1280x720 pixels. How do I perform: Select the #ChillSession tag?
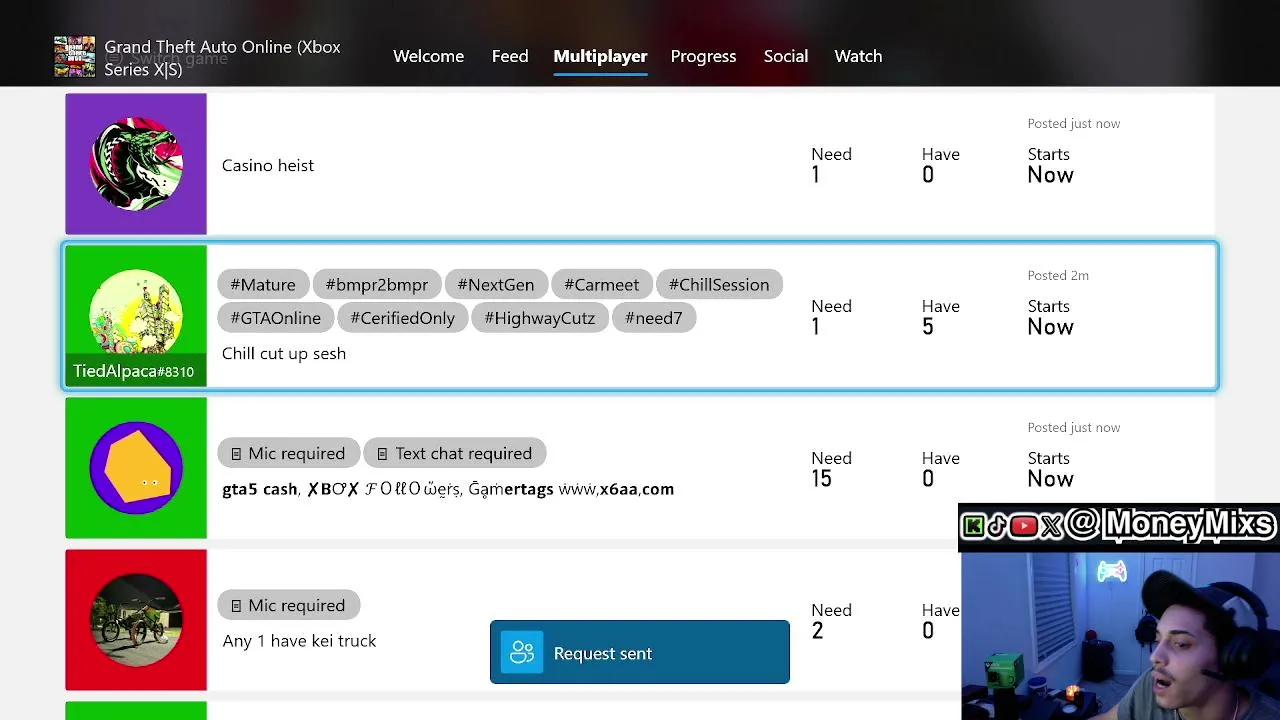point(719,285)
